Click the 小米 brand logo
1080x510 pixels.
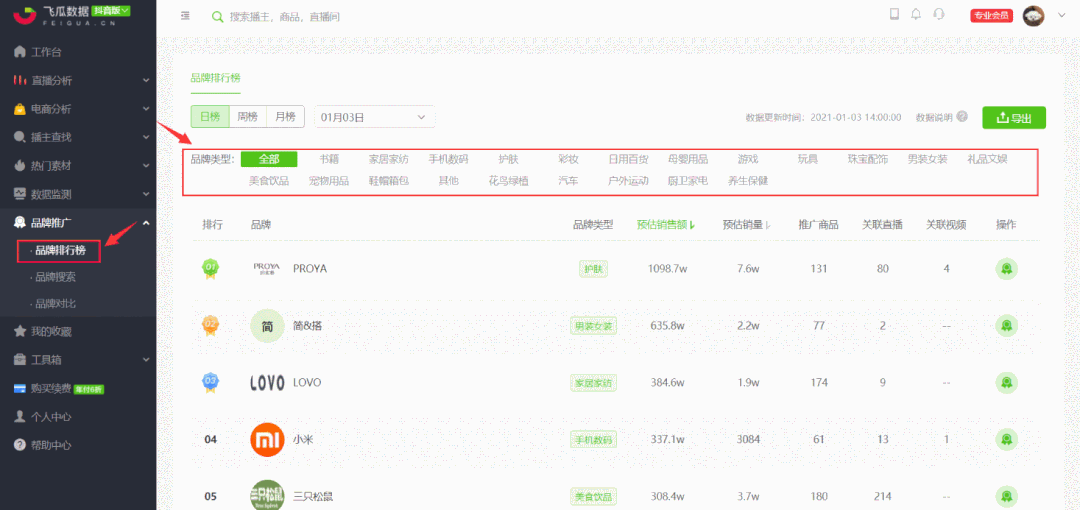pyautogui.click(x=267, y=439)
